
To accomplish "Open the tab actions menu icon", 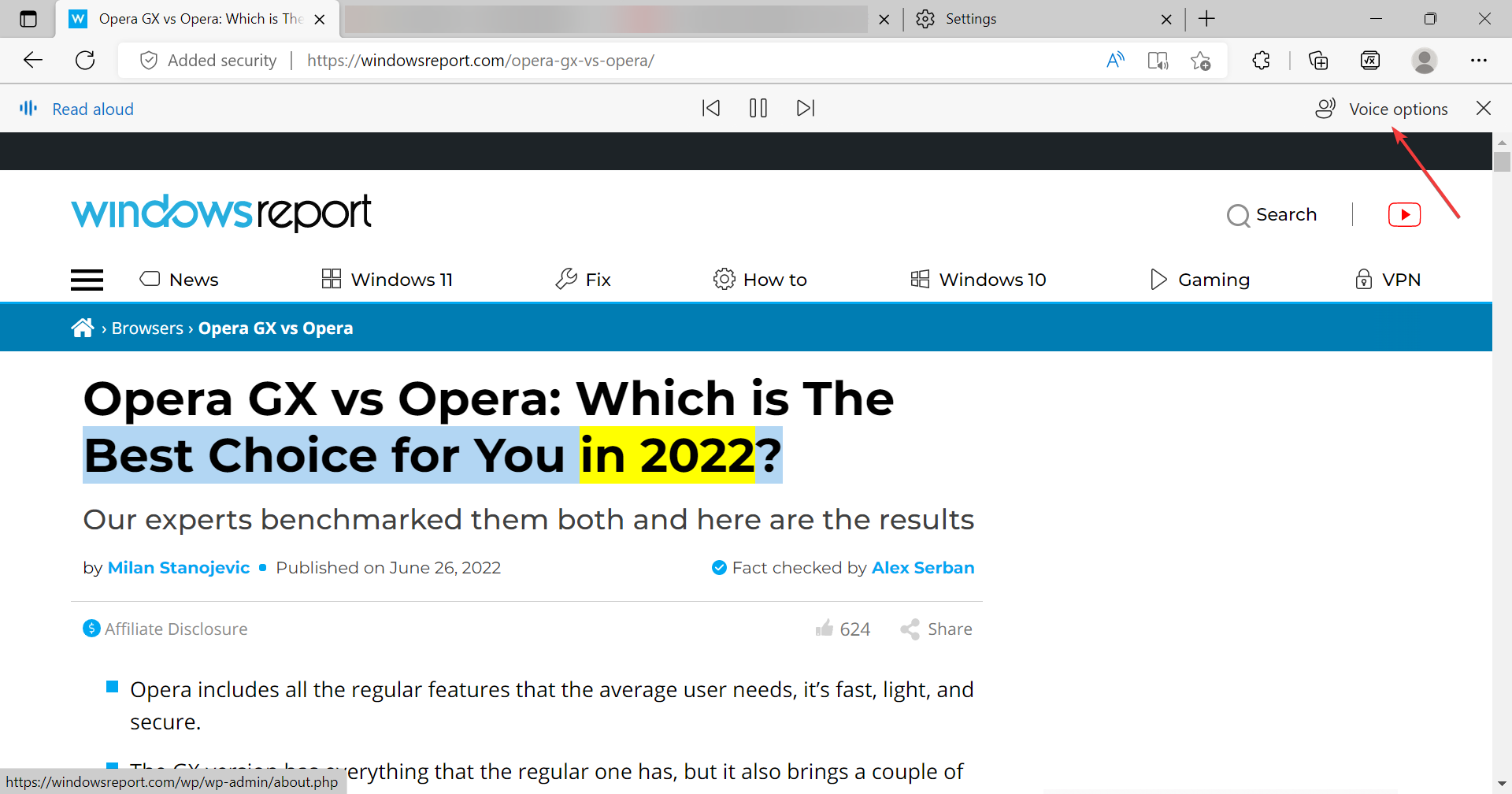I will 28,19.
